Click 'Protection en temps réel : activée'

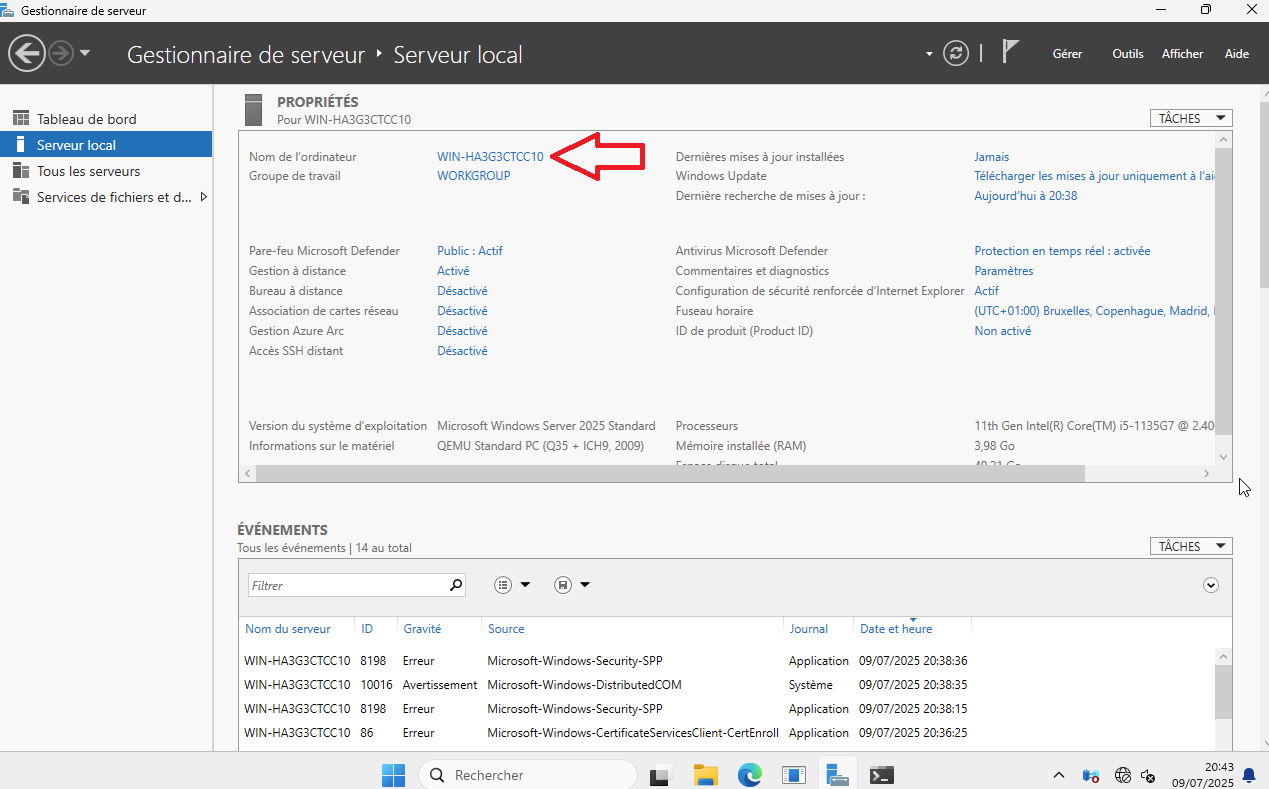click(1062, 251)
